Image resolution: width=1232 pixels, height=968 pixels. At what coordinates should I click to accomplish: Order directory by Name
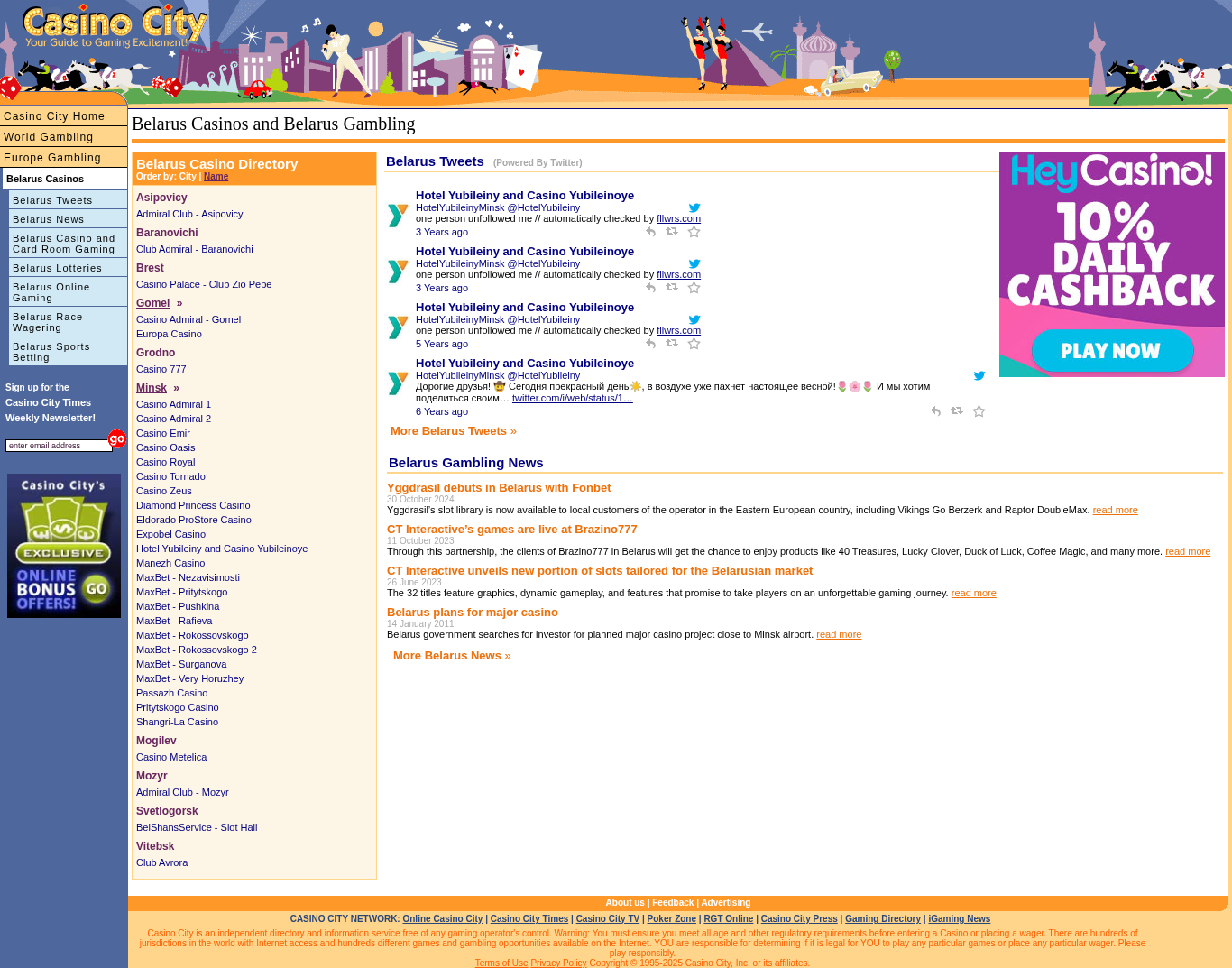coord(216,177)
